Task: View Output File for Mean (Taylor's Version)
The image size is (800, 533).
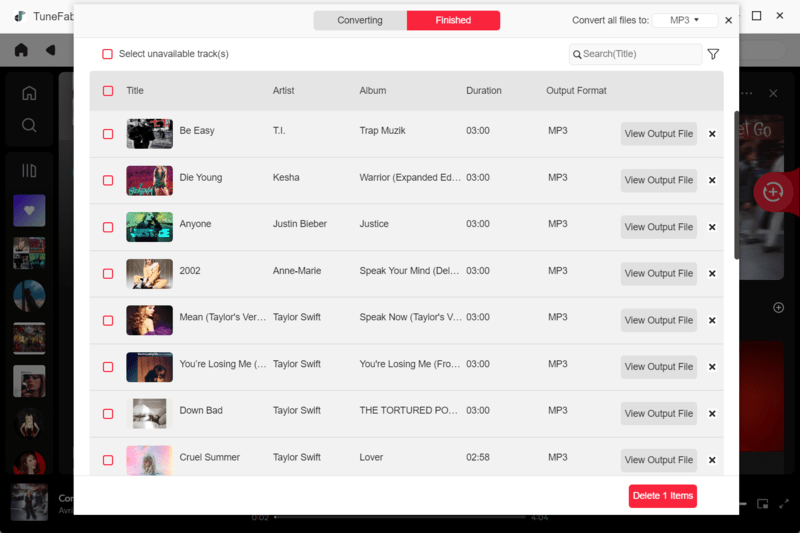Action: (x=659, y=320)
